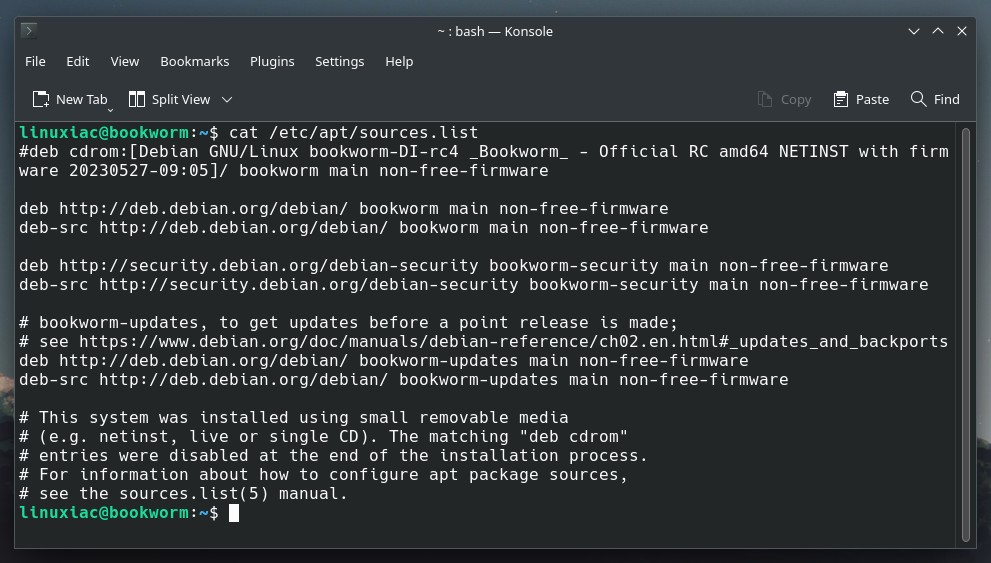
Task: Expand the Split View dropdown chevron
Action: (227, 100)
